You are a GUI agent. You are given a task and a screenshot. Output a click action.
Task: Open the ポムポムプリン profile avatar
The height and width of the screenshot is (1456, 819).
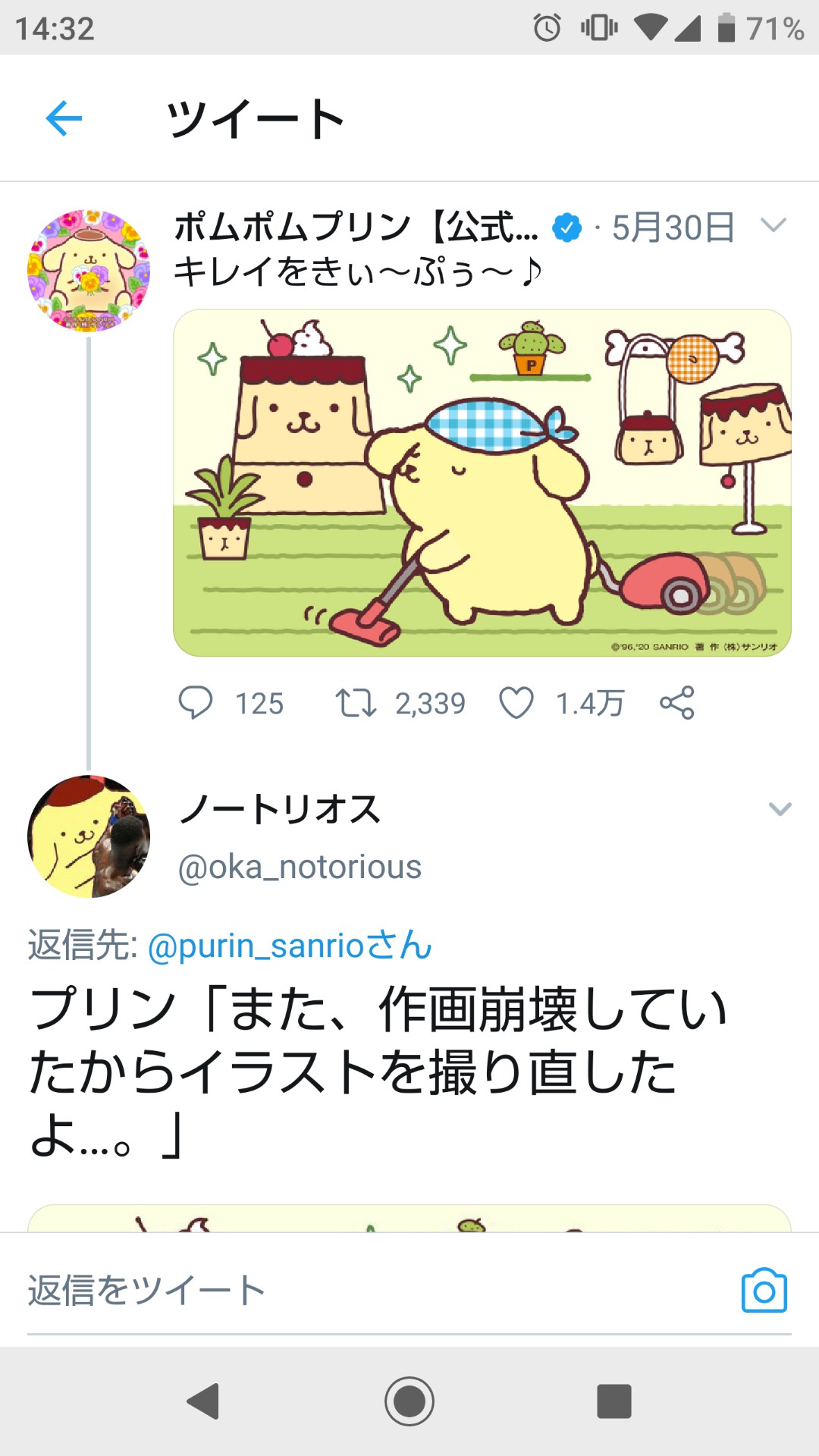(x=89, y=271)
